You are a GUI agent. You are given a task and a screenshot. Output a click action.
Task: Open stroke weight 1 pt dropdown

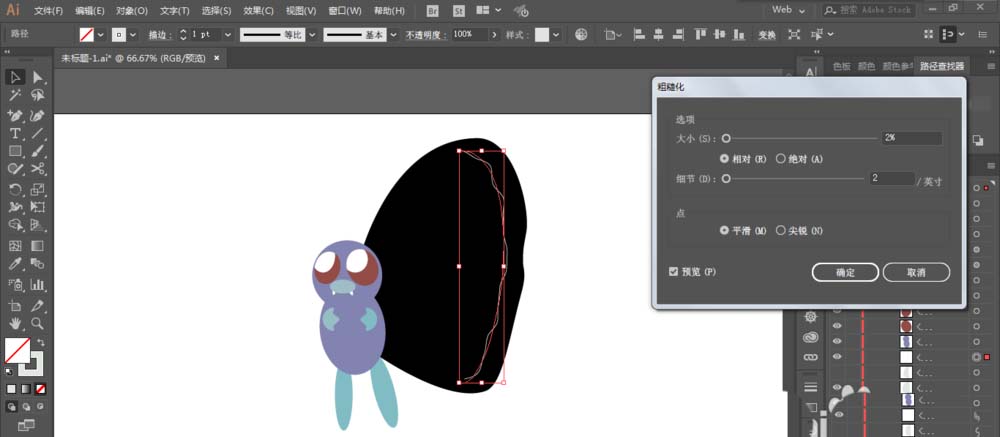pos(228,34)
